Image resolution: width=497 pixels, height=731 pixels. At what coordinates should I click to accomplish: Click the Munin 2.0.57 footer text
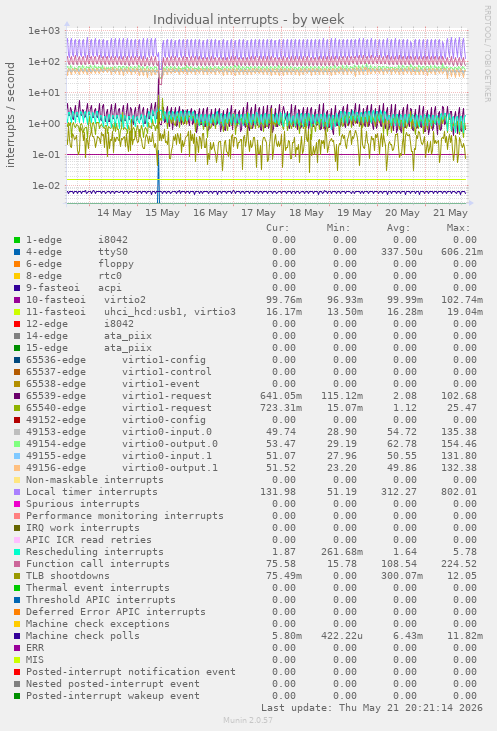[248, 720]
